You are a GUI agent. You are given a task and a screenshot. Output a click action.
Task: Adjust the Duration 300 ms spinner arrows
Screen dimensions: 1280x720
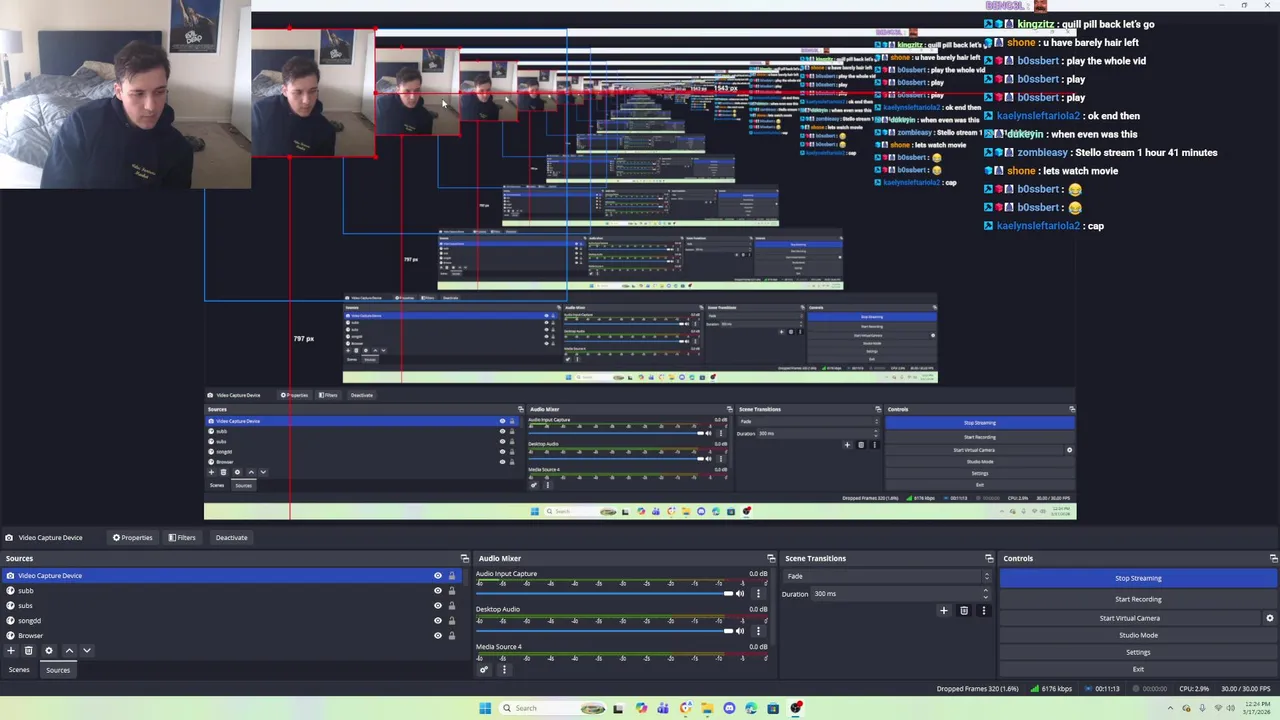point(986,594)
